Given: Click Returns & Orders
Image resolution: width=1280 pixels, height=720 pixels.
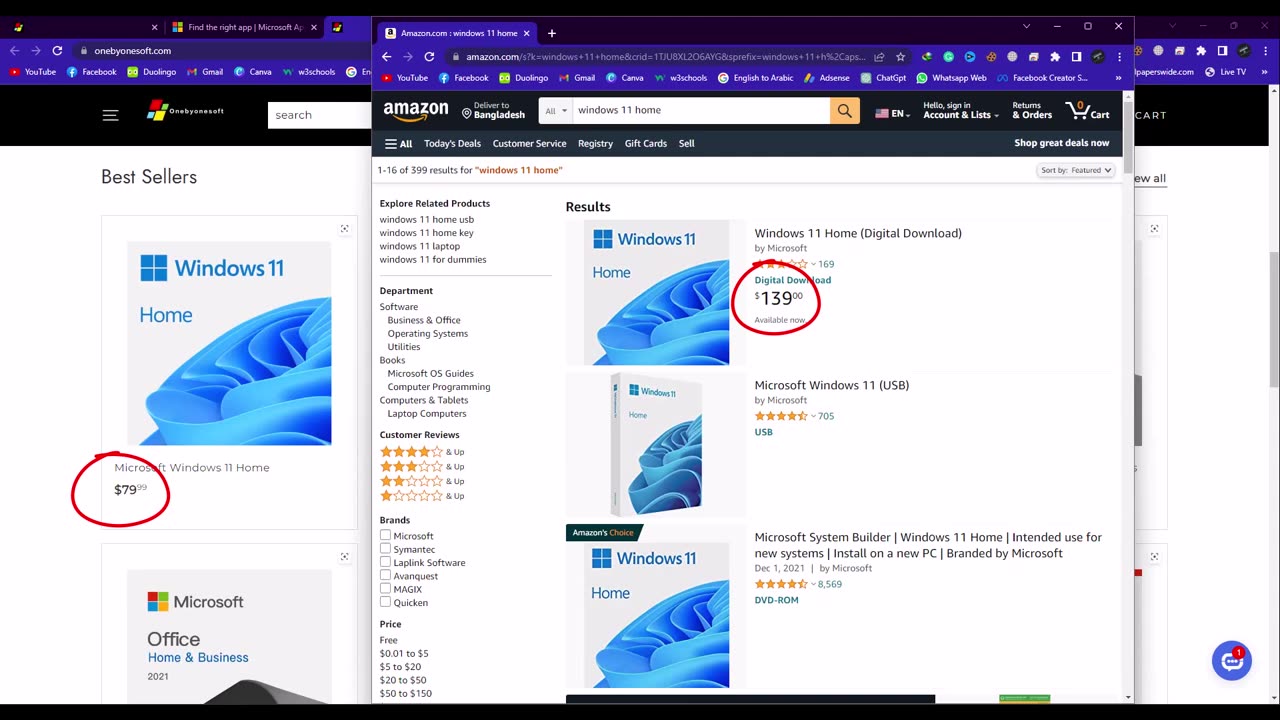Looking at the screenshot, I should [x=1032, y=110].
